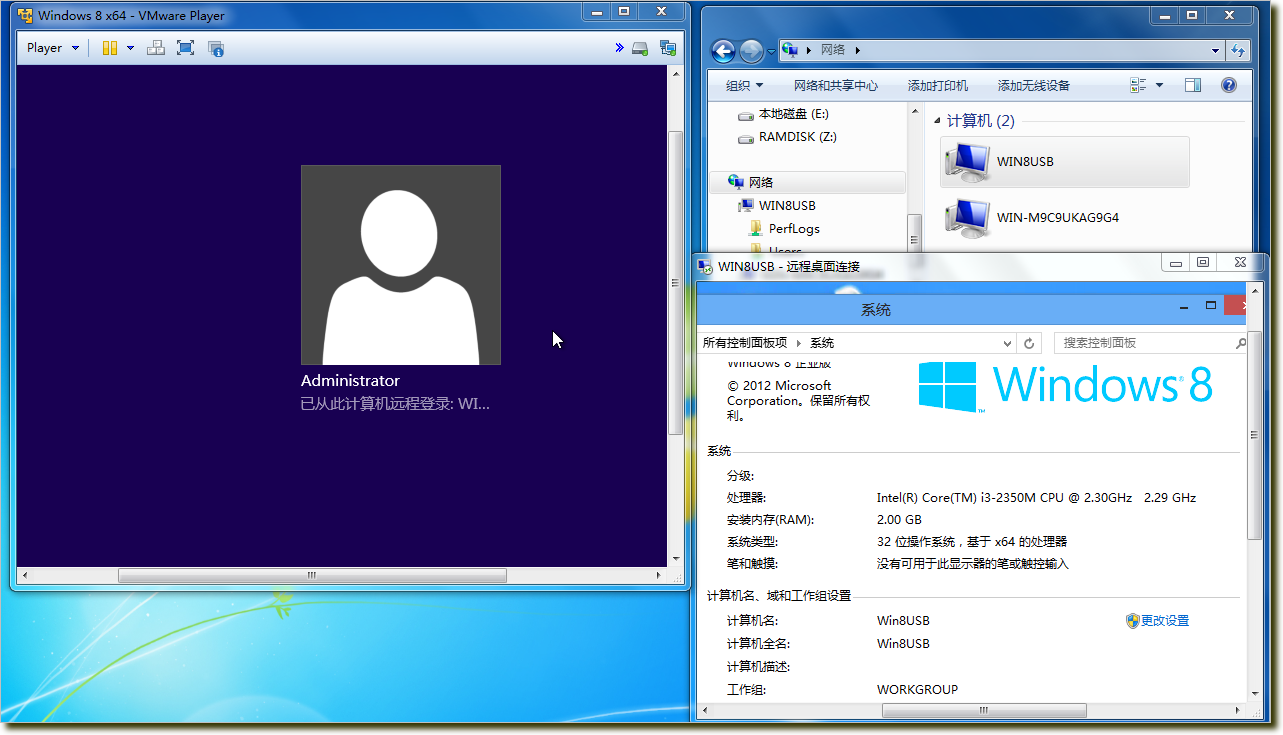The image size is (1283, 735).
Task: Click the send Ctrl+Alt+Del icon in VMware toolbar
Action: (156, 48)
